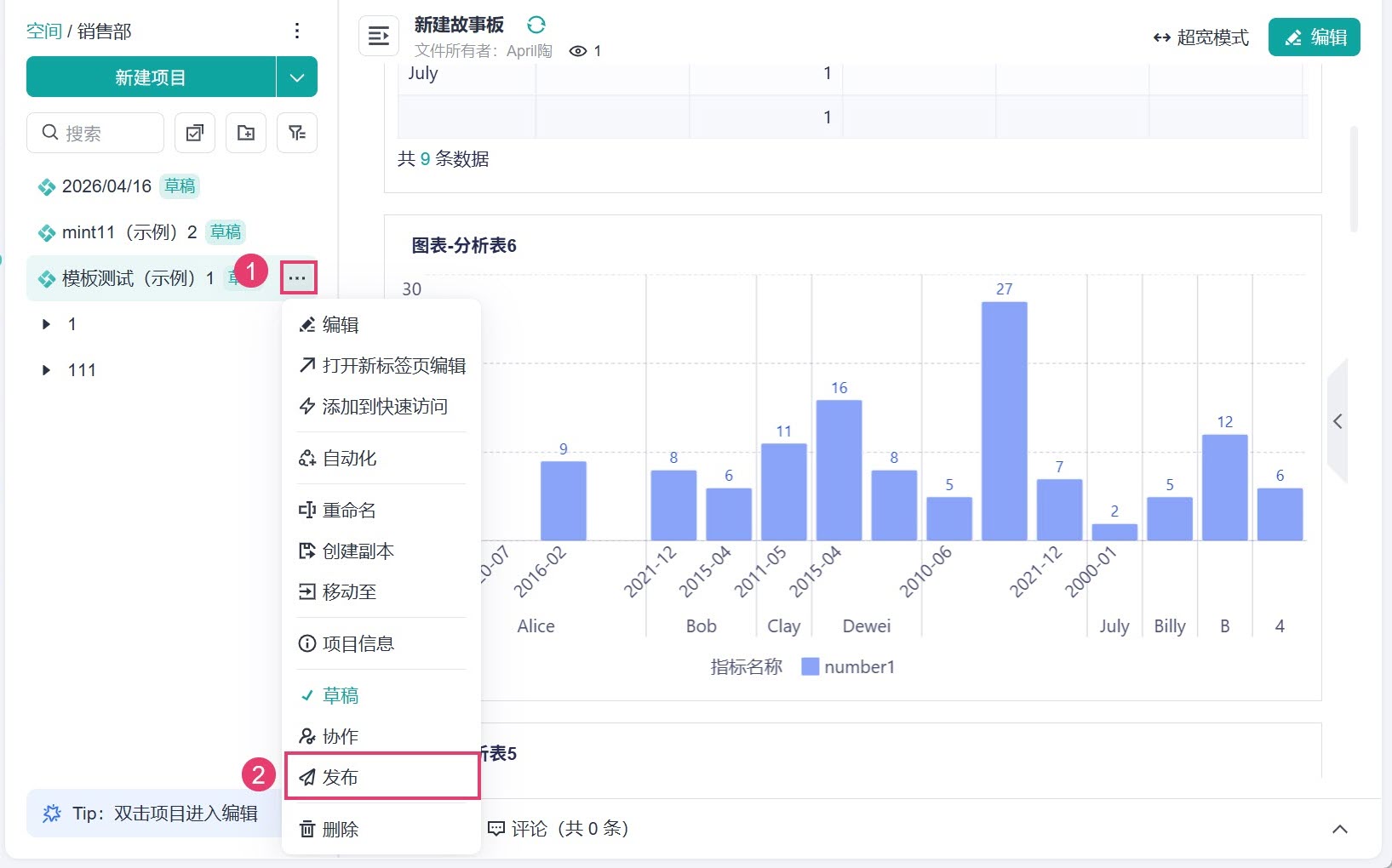This screenshot has height=868, width=1392.
Task: Click the green 编辑 button
Action: click(1314, 37)
